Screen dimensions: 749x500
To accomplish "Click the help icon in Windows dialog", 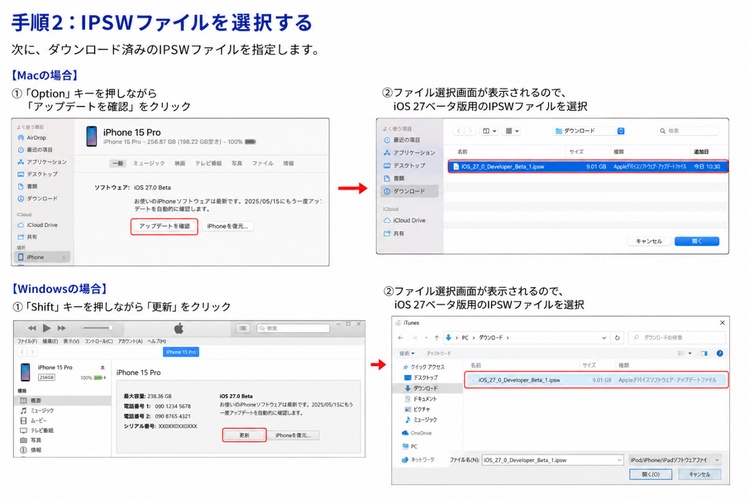I will pyautogui.click(x=720, y=353).
